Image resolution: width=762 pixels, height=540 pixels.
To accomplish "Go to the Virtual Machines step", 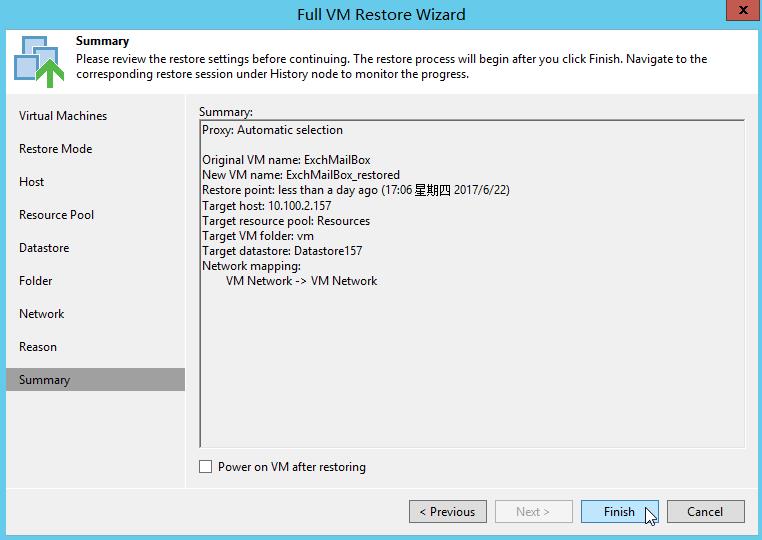I will [x=63, y=116].
